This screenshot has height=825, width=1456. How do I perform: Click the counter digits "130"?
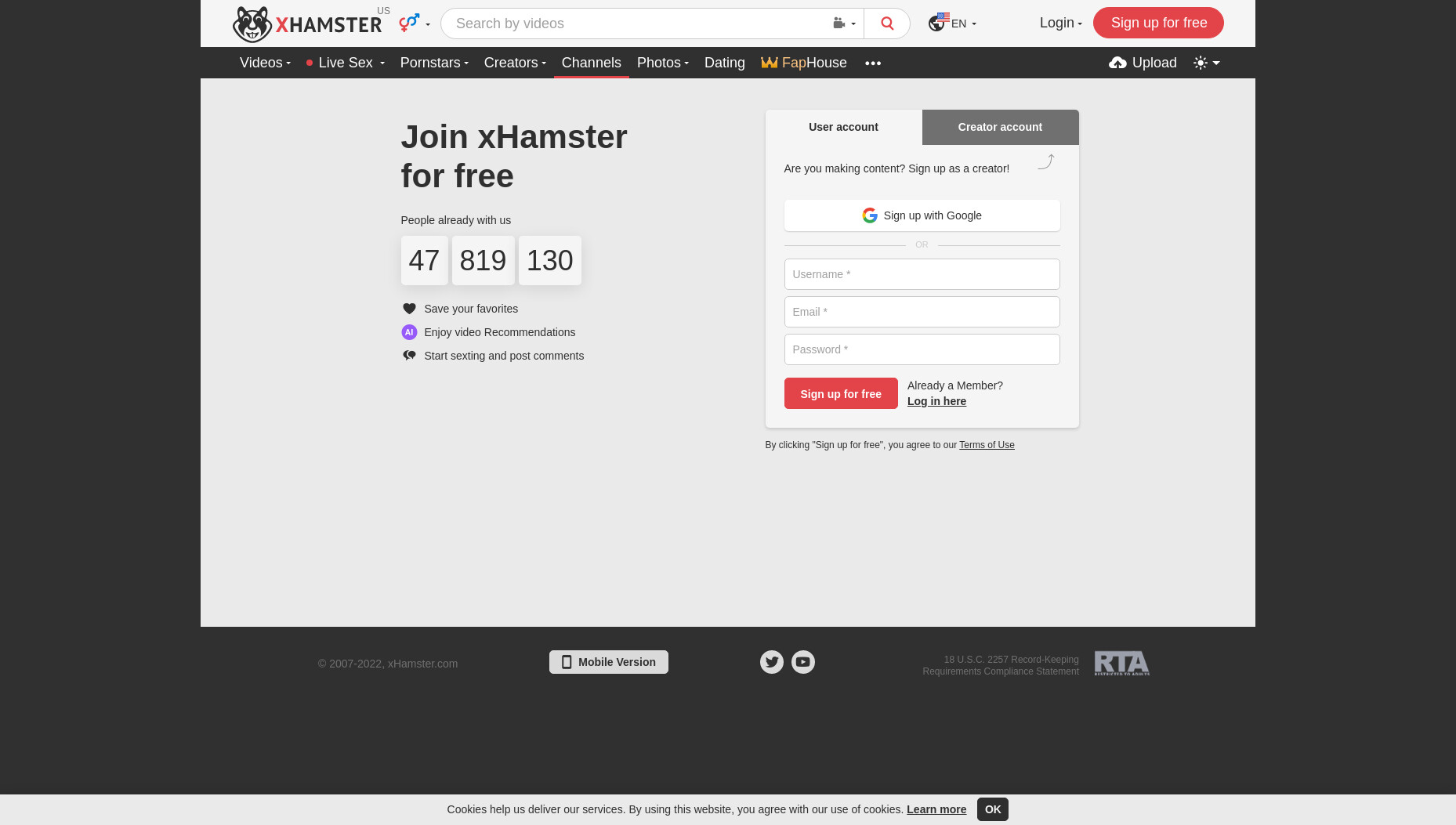tap(550, 261)
